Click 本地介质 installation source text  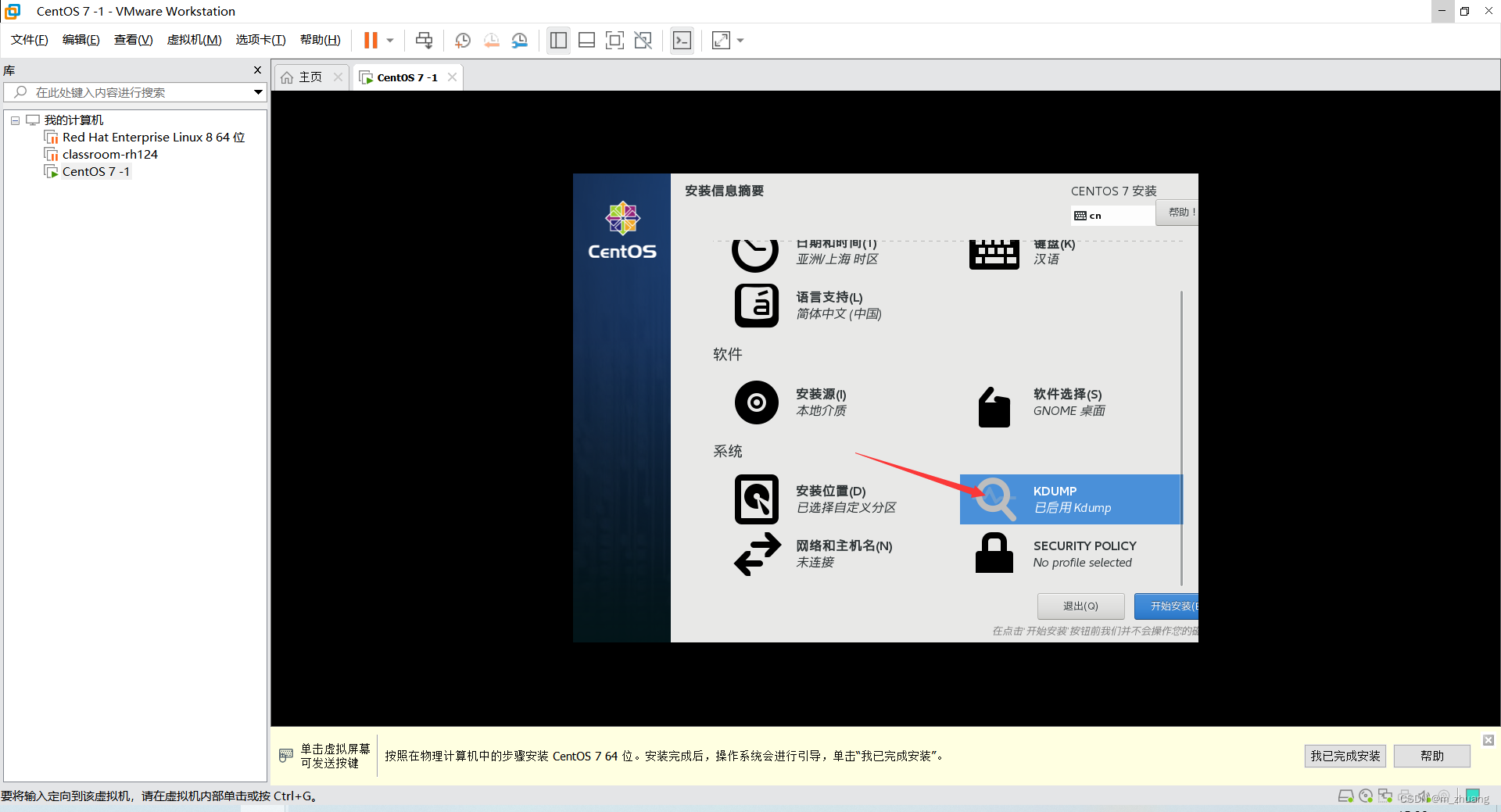tap(821, 411)
